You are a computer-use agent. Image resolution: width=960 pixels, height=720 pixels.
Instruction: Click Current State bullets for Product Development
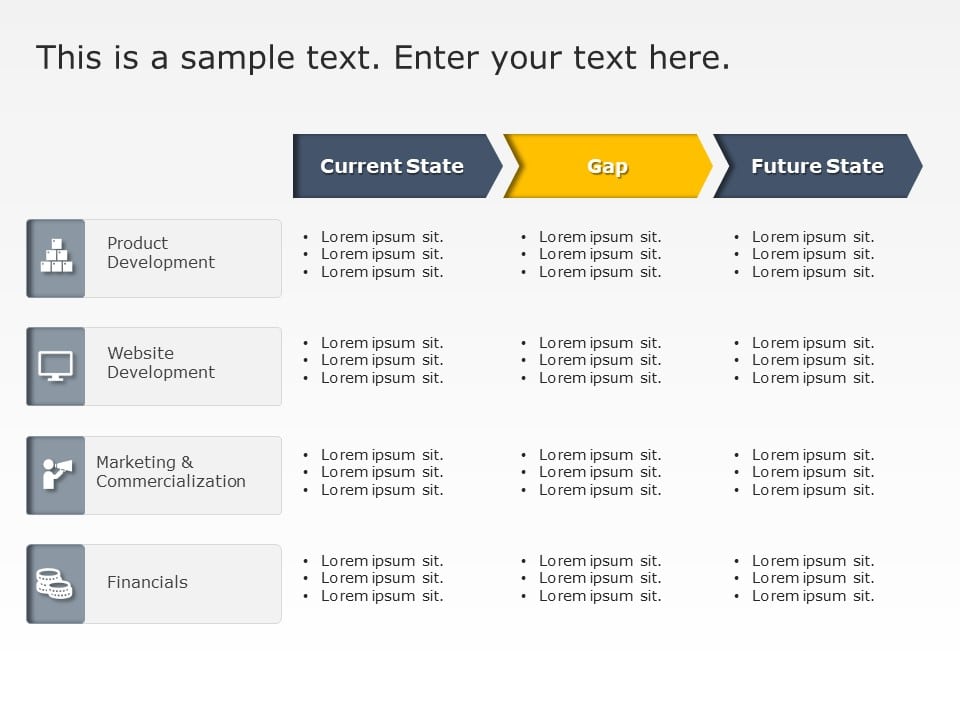[x=381, y=254]
